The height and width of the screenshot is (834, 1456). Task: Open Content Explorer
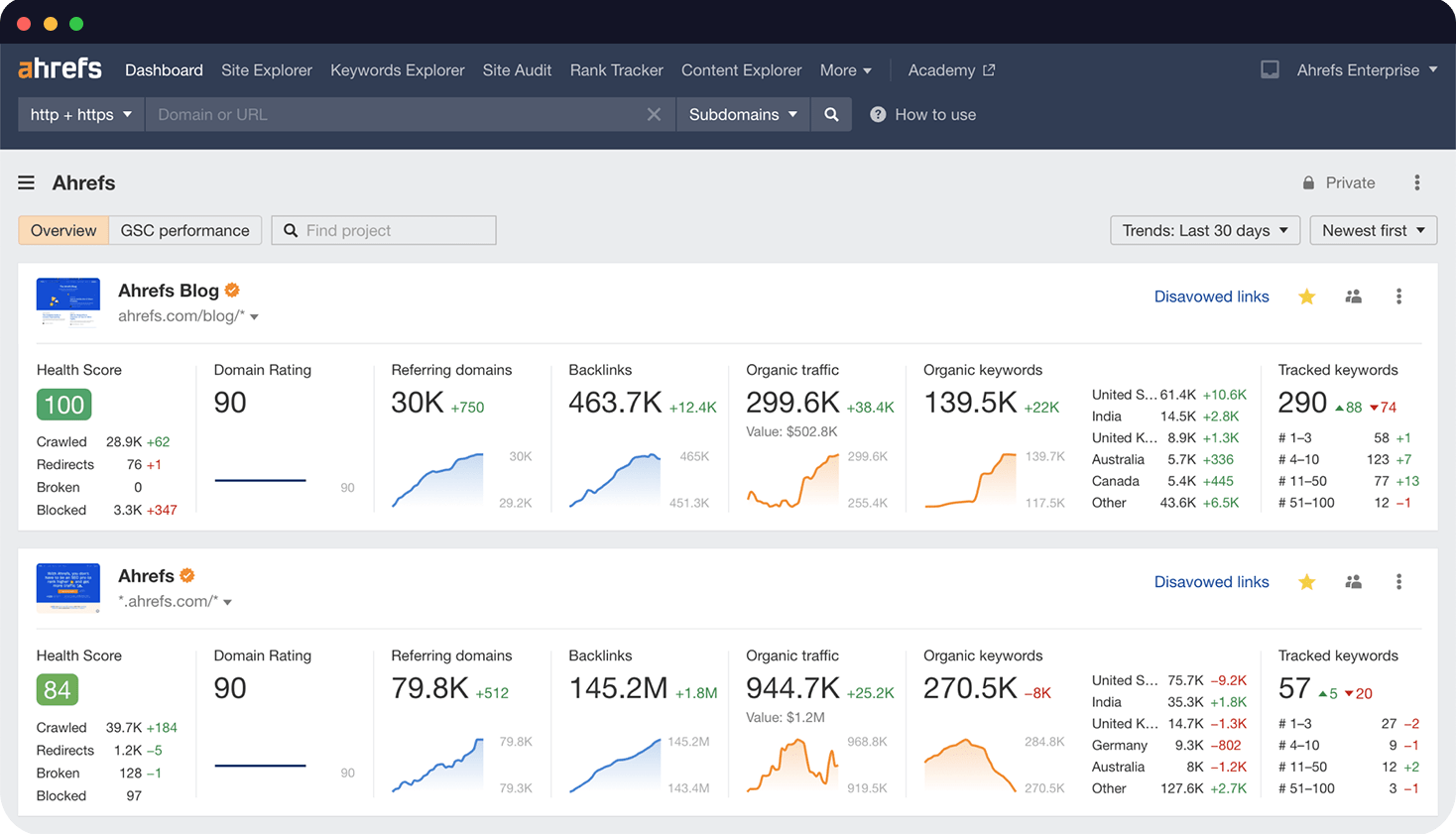[741, 69]
